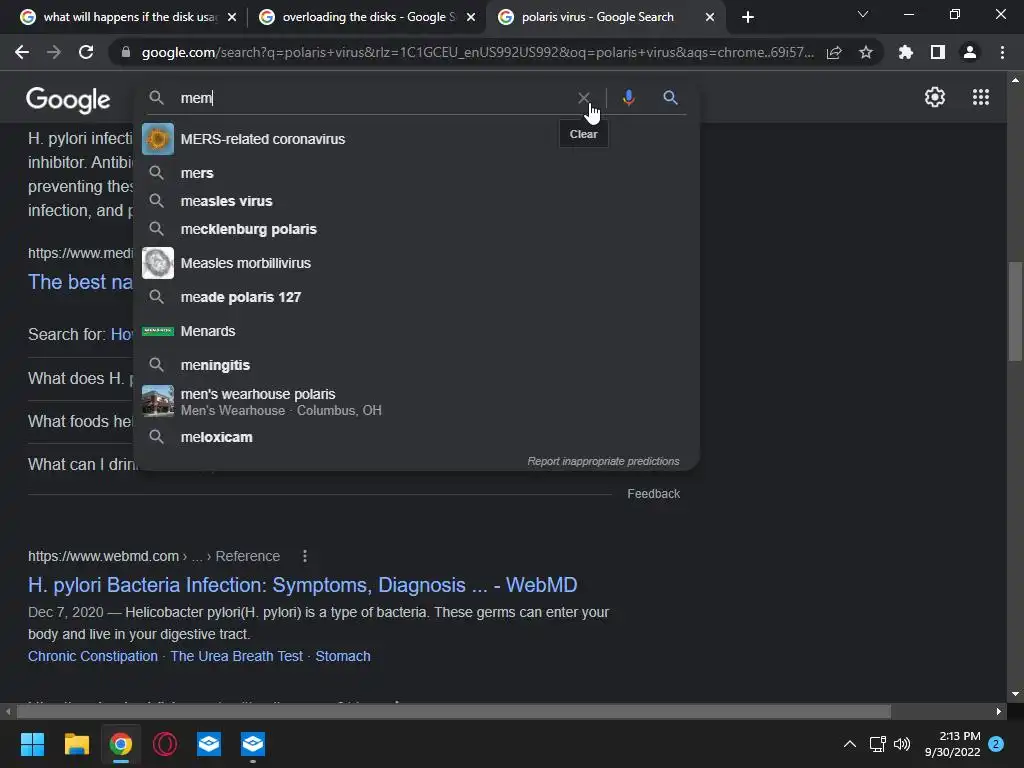The width and height of the screenshot is (1024, 768).
Task: Click the Google logo
Action: (x=68, y=99)
